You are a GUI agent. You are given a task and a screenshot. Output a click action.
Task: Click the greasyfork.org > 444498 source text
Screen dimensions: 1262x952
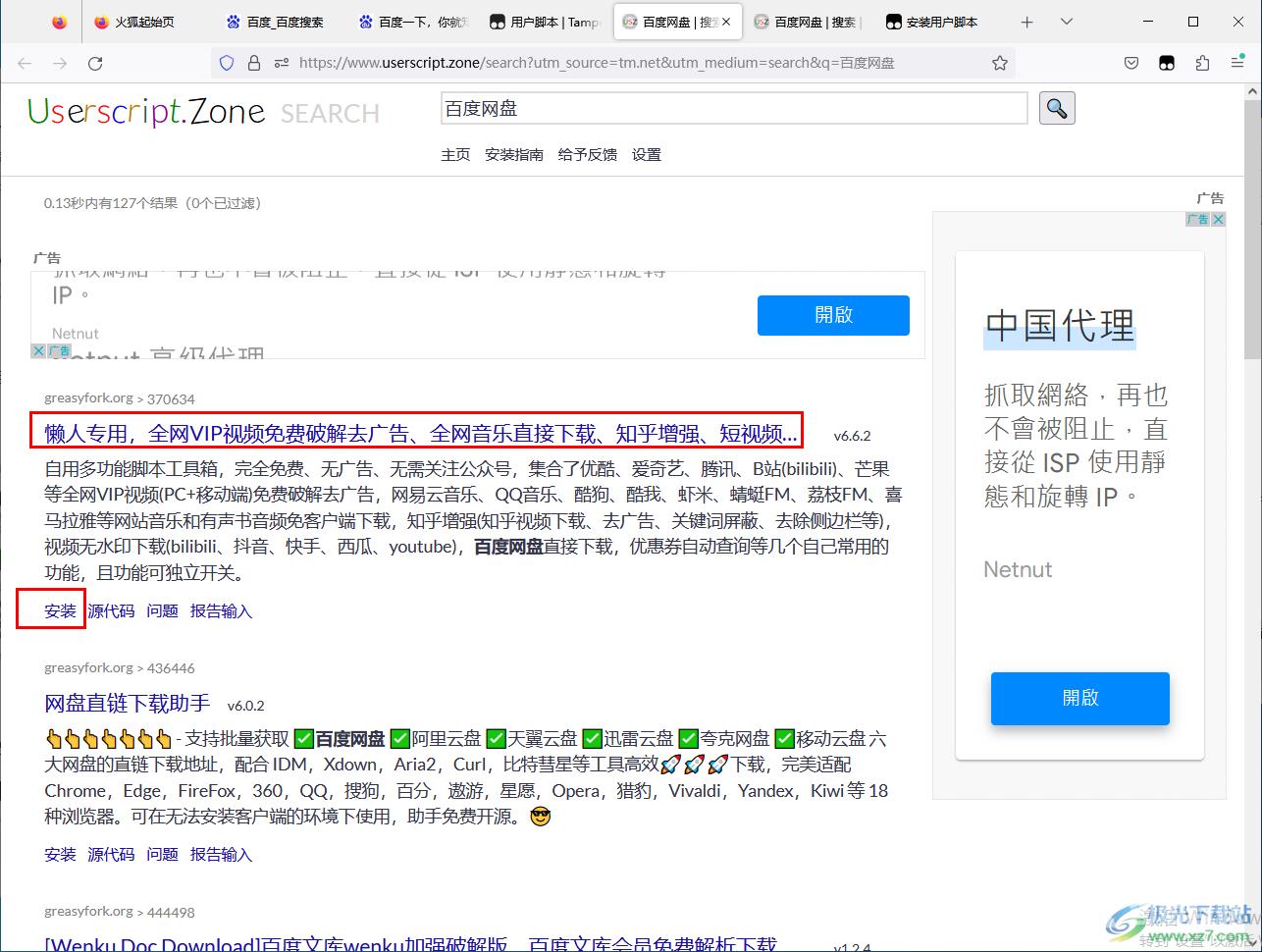point(120,912)
